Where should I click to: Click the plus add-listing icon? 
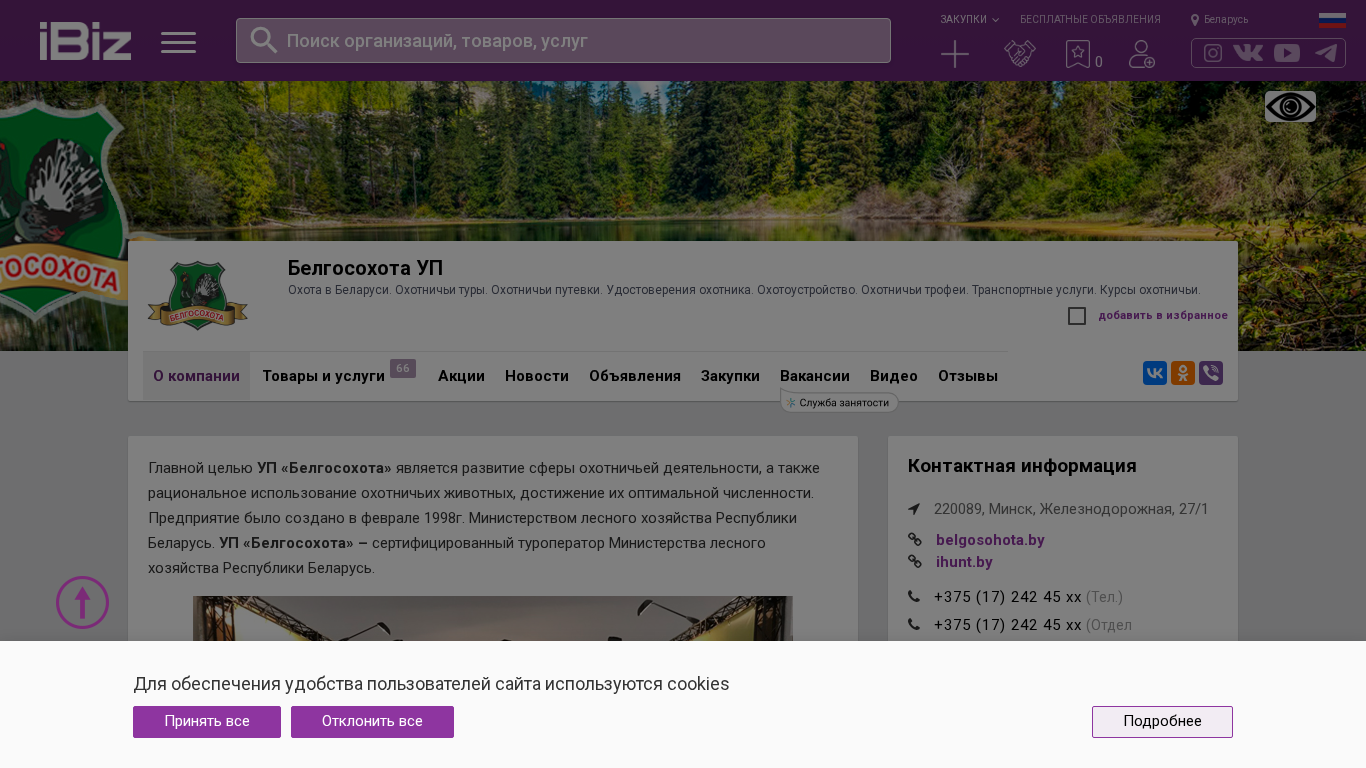click(x=955, y=54)
